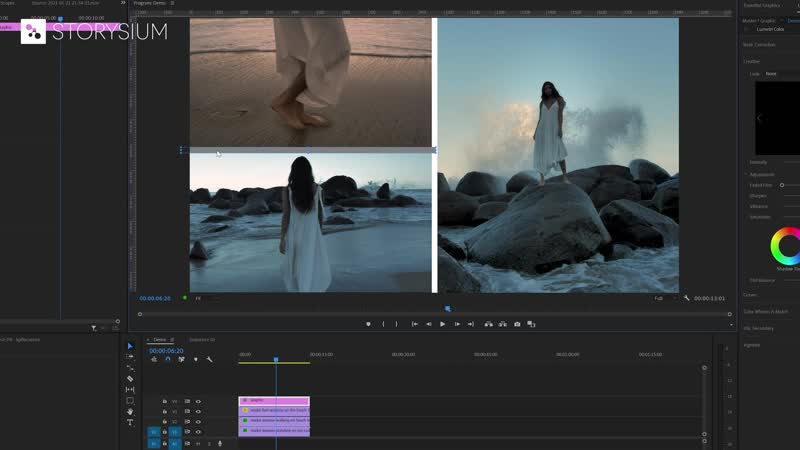
Task: Toggle visibility eye of second video track
Action: [x=198, y=412]
